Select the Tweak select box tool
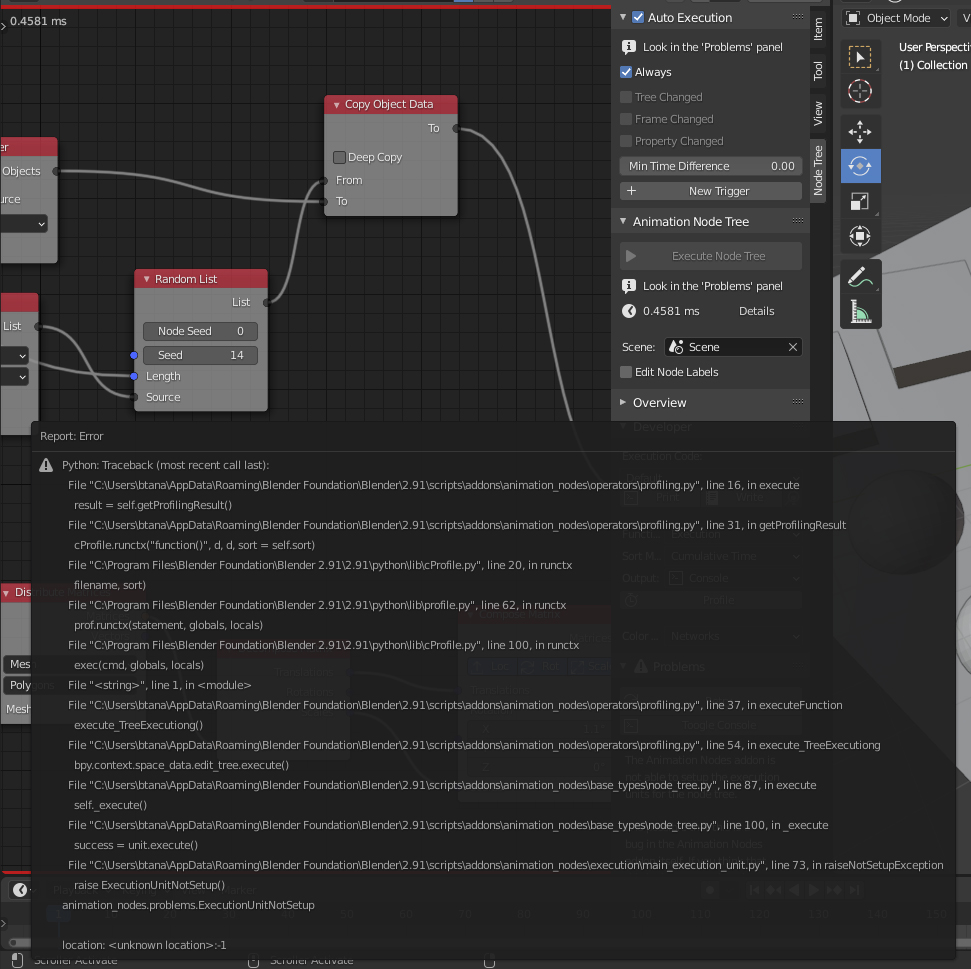 860,56
